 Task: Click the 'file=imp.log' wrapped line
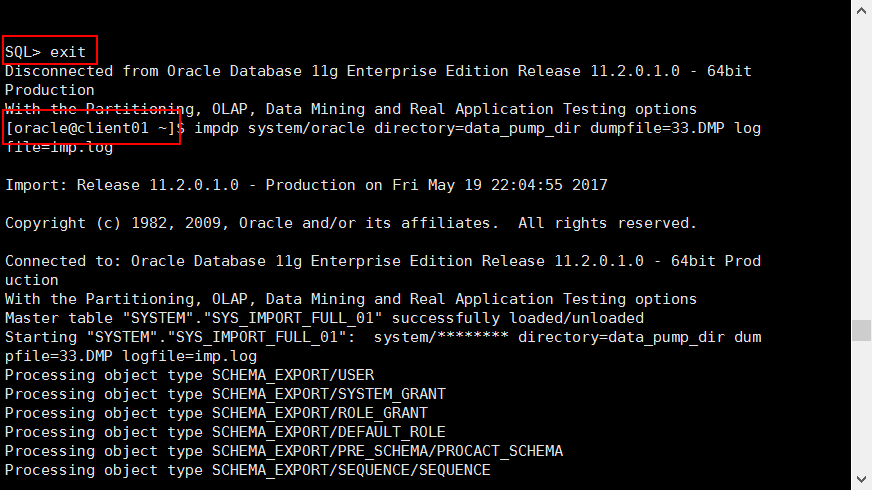pos(59,147)
